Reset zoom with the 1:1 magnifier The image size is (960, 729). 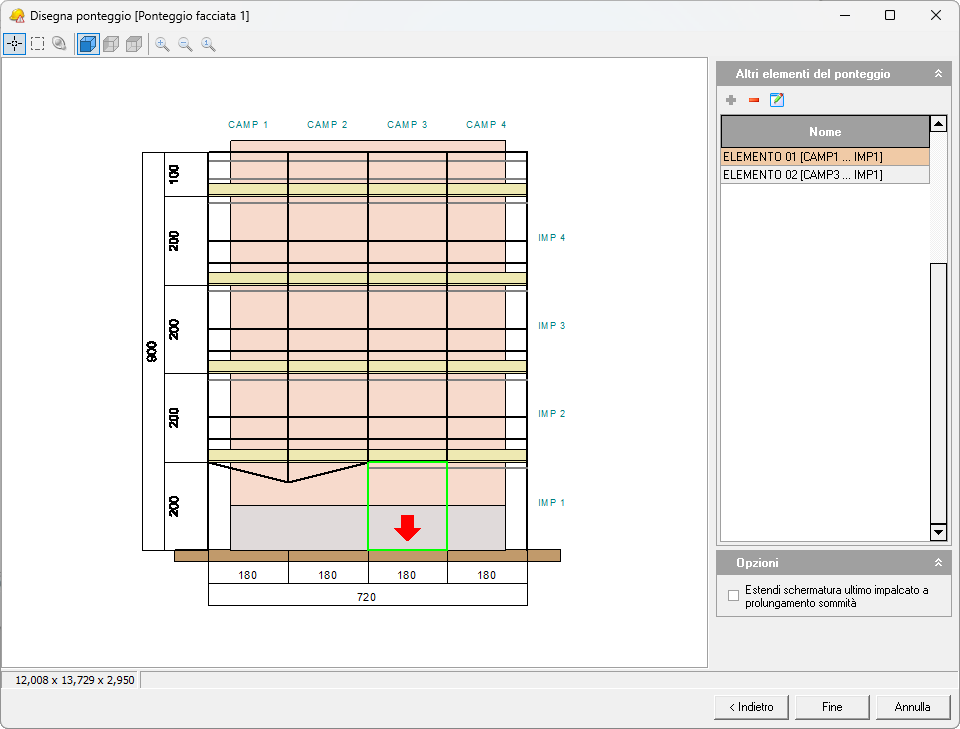(x=208, y=44)
